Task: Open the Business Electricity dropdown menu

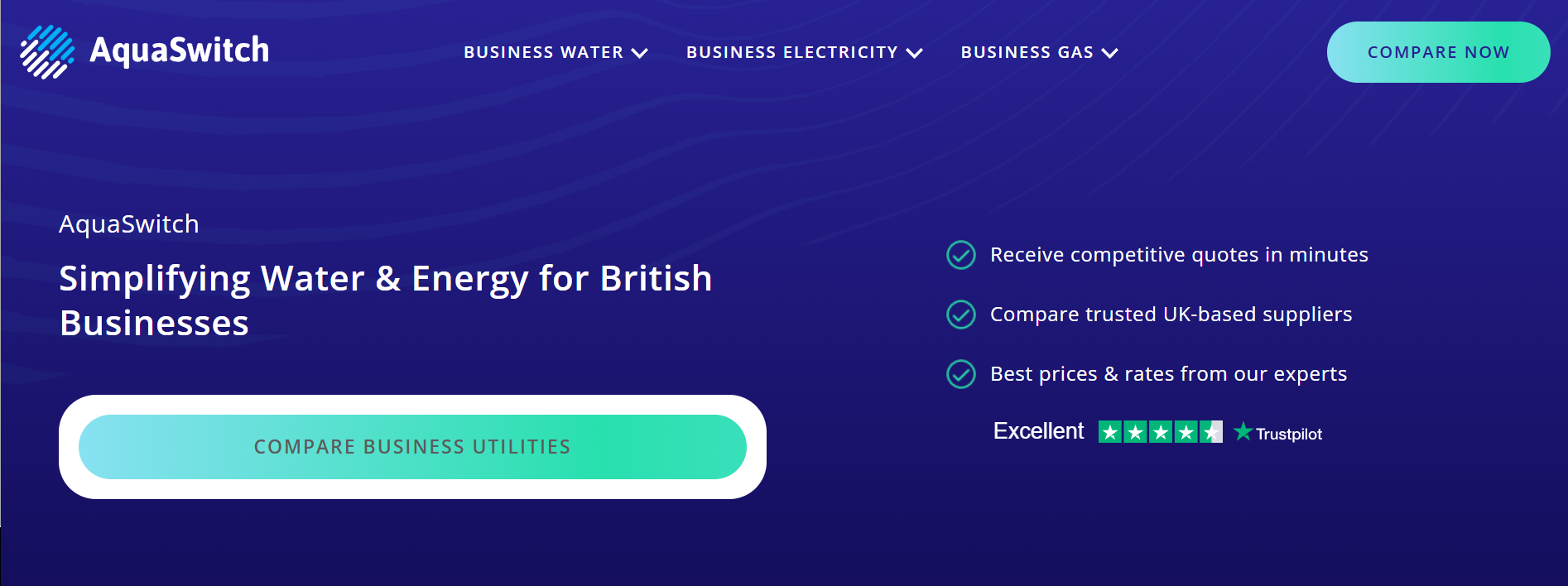Action: [915, 52]
